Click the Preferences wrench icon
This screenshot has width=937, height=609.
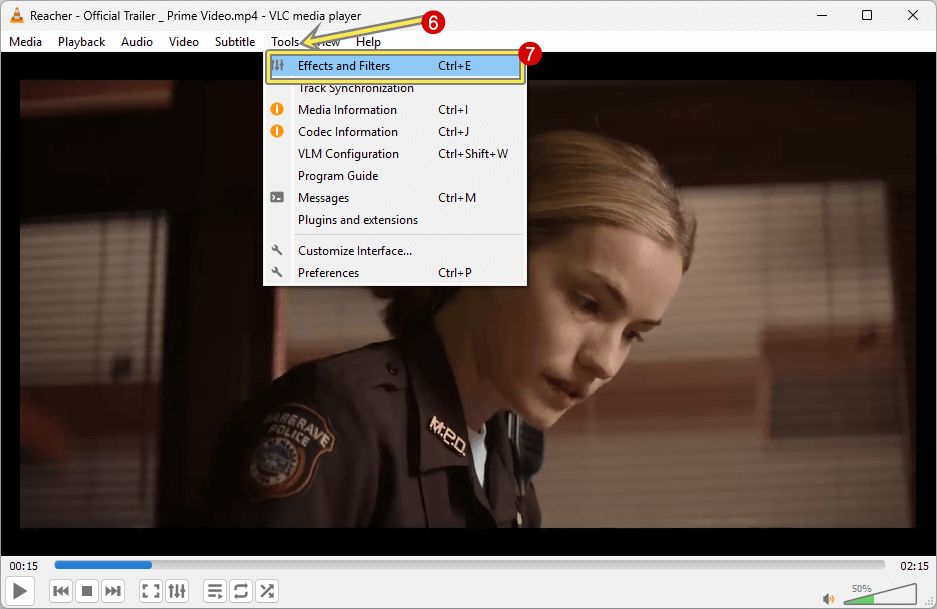[277, 273]
